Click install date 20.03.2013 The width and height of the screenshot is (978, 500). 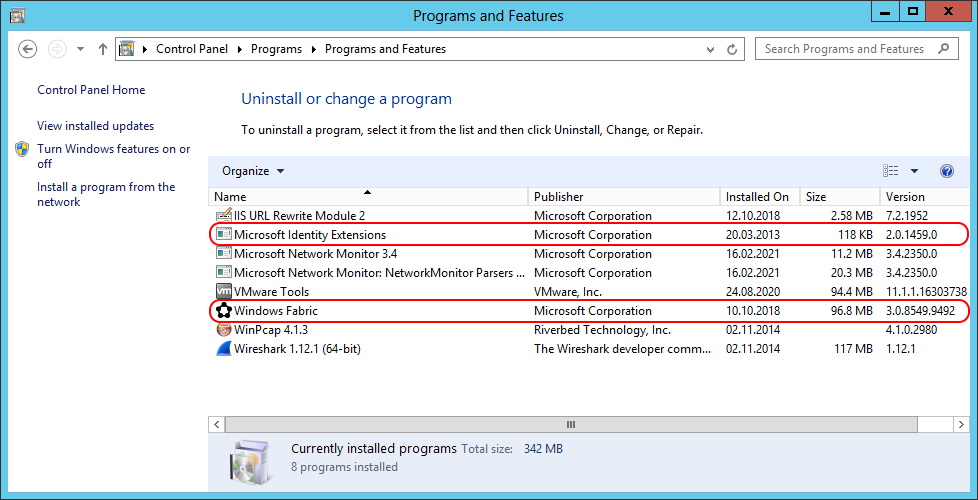click(x=752, y=235)
